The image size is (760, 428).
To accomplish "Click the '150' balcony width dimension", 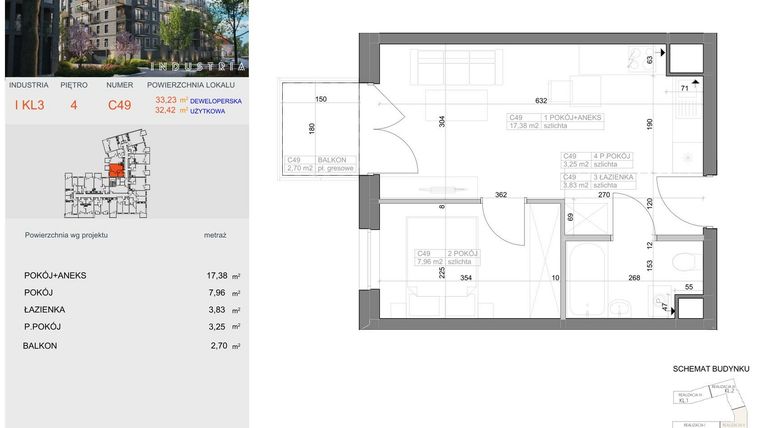I will [321, 99].
